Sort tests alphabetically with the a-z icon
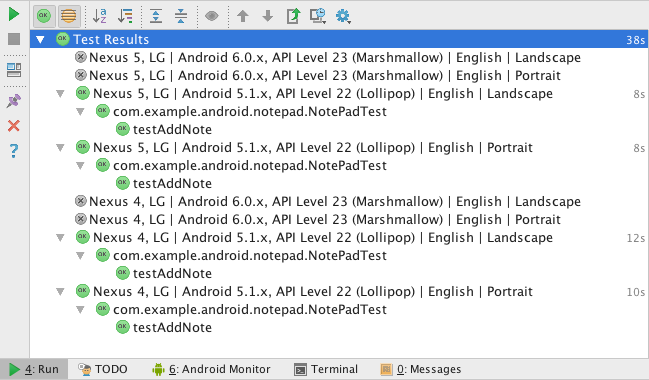The image size is (649, 380). (x=100, y=16)
